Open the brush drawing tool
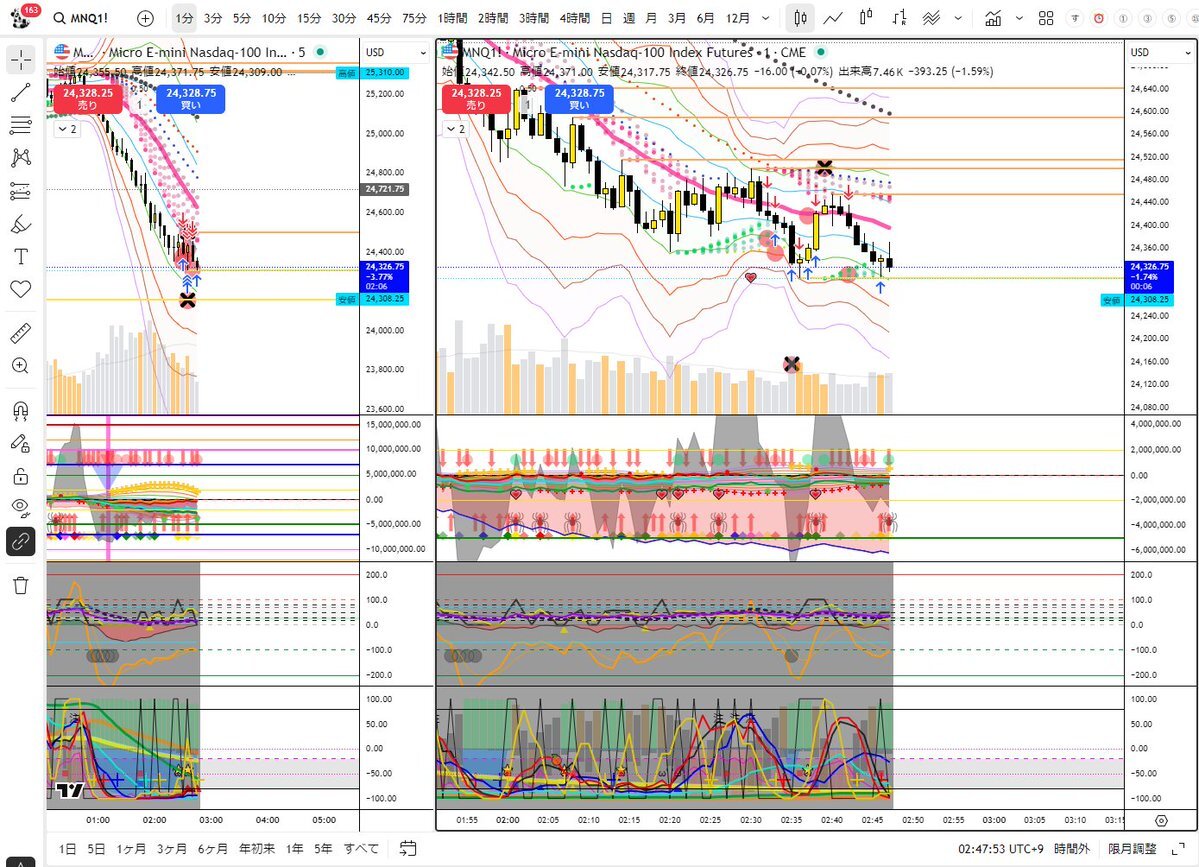Image resolution: width=1199 pixels, height=867 pixels. [x=20, y=224]
